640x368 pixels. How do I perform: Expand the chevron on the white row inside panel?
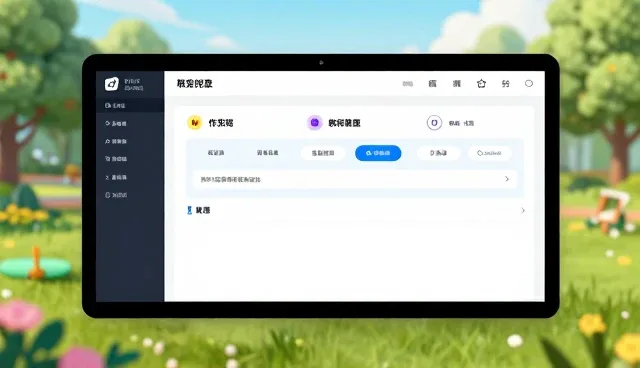[507, 179]
